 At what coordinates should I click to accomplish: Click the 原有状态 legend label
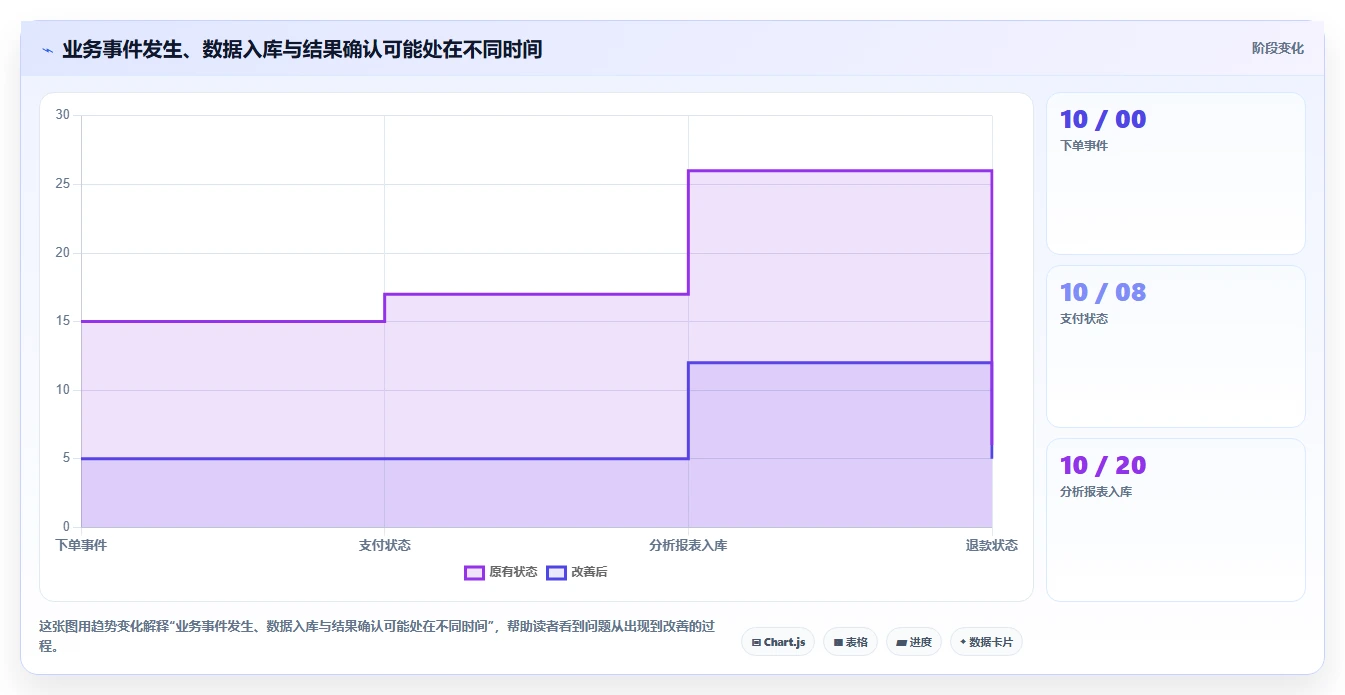pyautogui.click(x=513, y=572)
